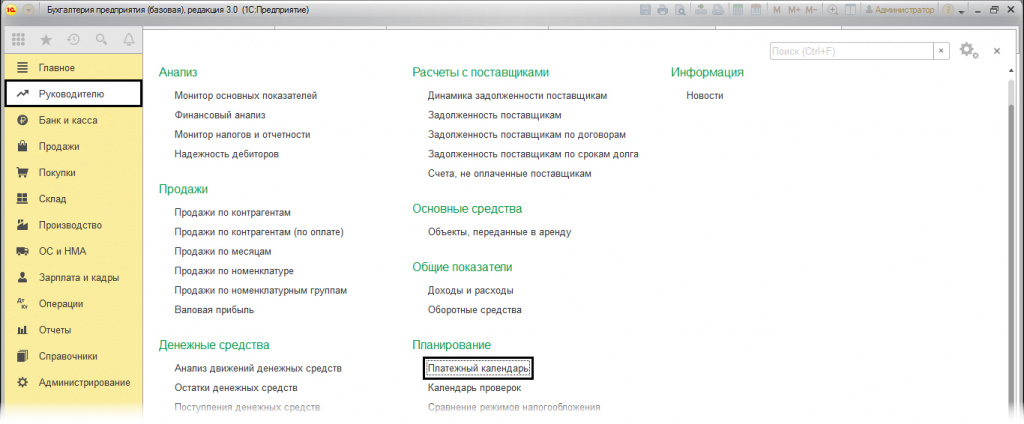
Task: Open menu settings gear icon
Action: (x=966, y=50)
